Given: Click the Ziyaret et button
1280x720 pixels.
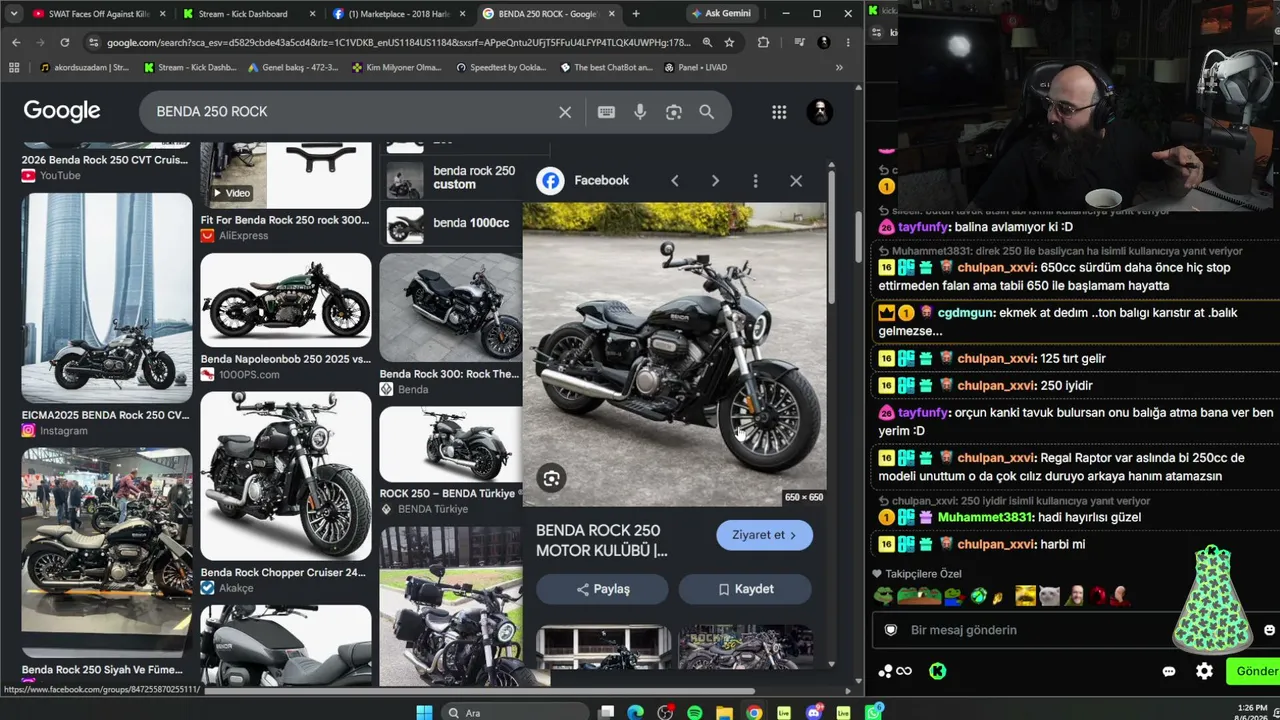Looking at the screenshot, I should pyautogui.click(x=765, y=535).
